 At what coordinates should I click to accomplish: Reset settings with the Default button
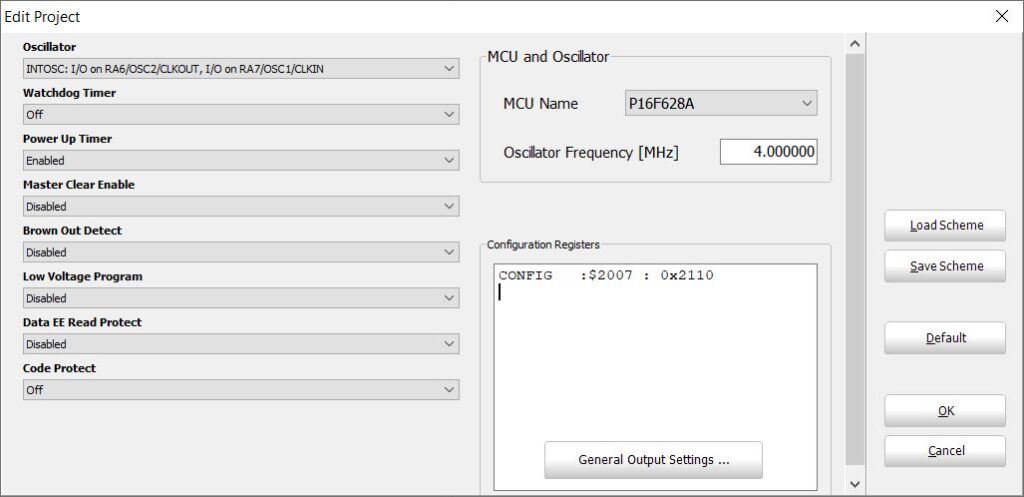coord(945,338)
